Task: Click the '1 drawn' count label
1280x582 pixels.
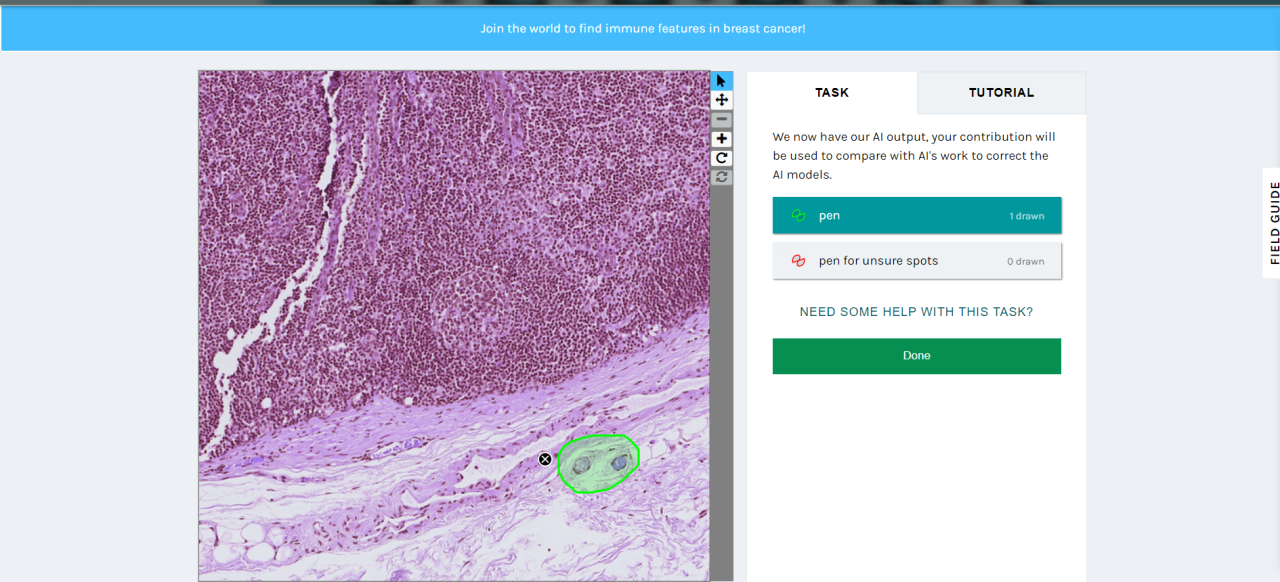Action: click(1026, 216)
